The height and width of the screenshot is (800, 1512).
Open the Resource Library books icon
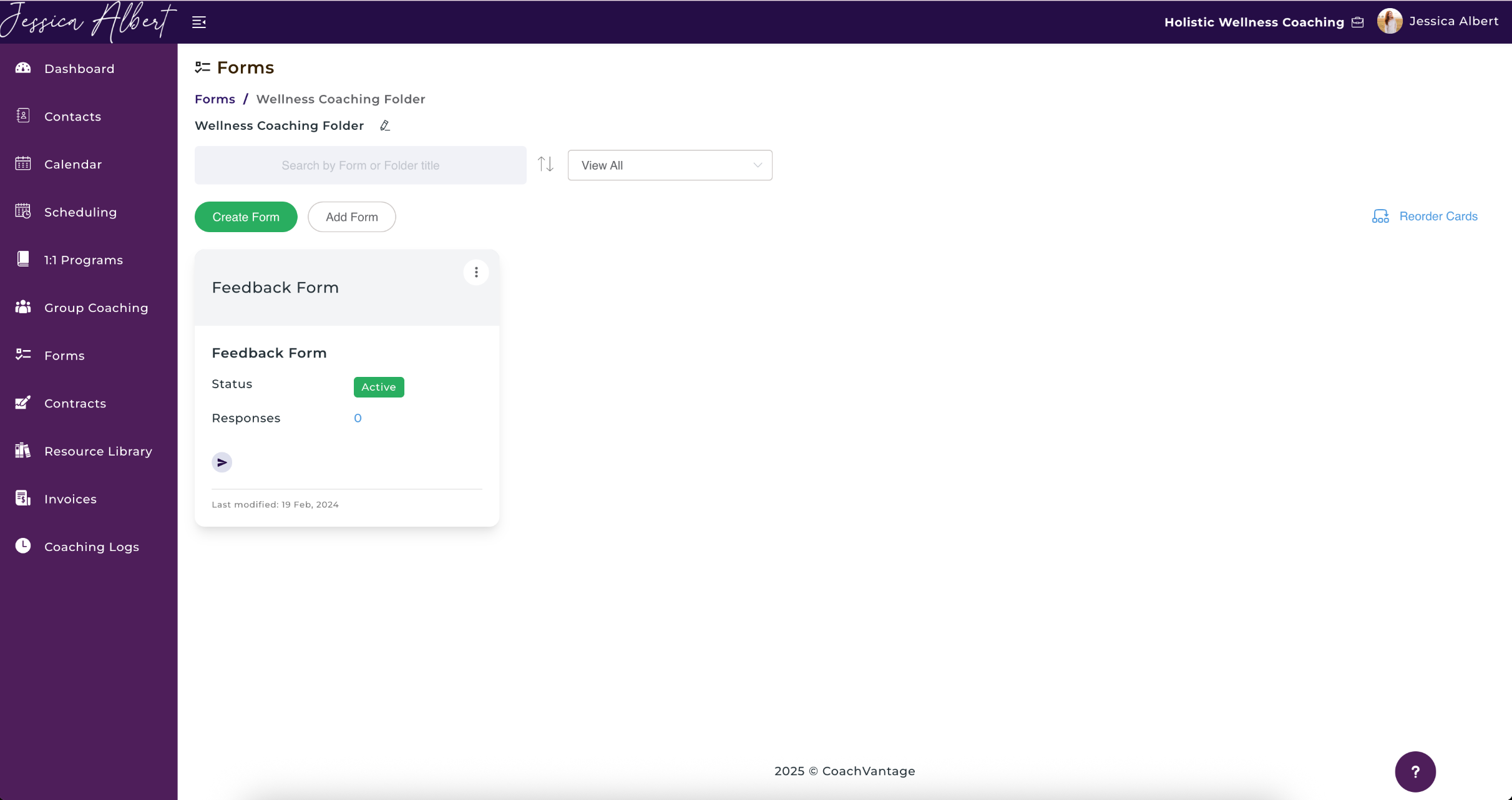[23, 451]
